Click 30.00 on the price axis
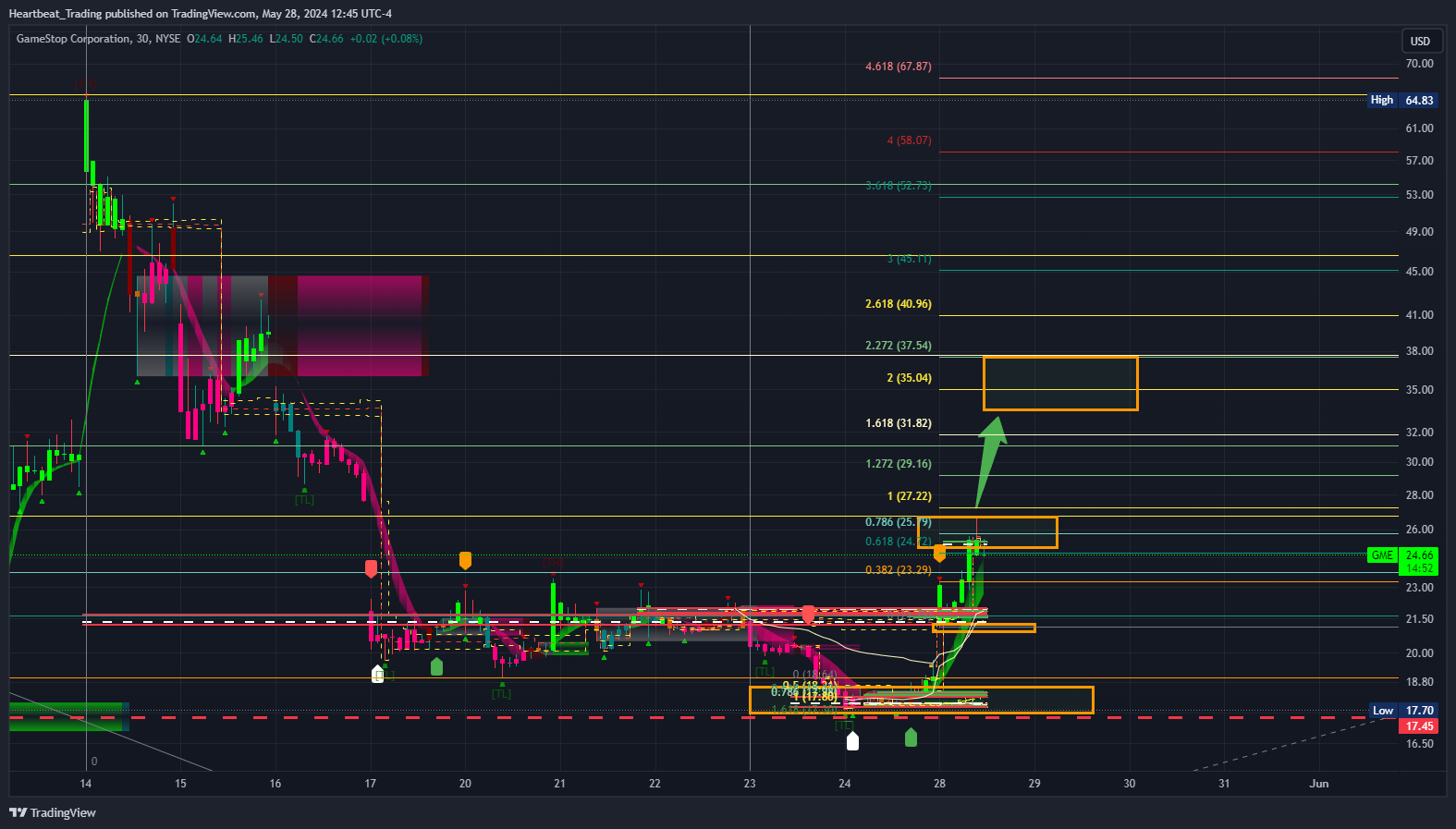Viewport: 1456px width, 829px height. [1419, 462]
